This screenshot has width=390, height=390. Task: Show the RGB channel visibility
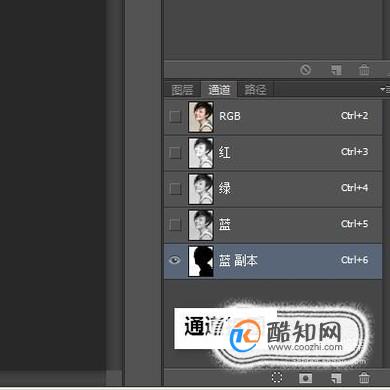[x=175, y=117]
